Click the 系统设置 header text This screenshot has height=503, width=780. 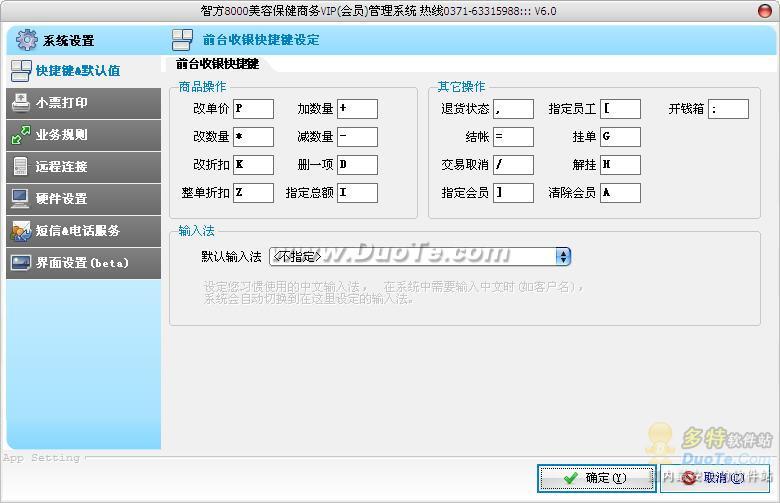pos(69,40)
